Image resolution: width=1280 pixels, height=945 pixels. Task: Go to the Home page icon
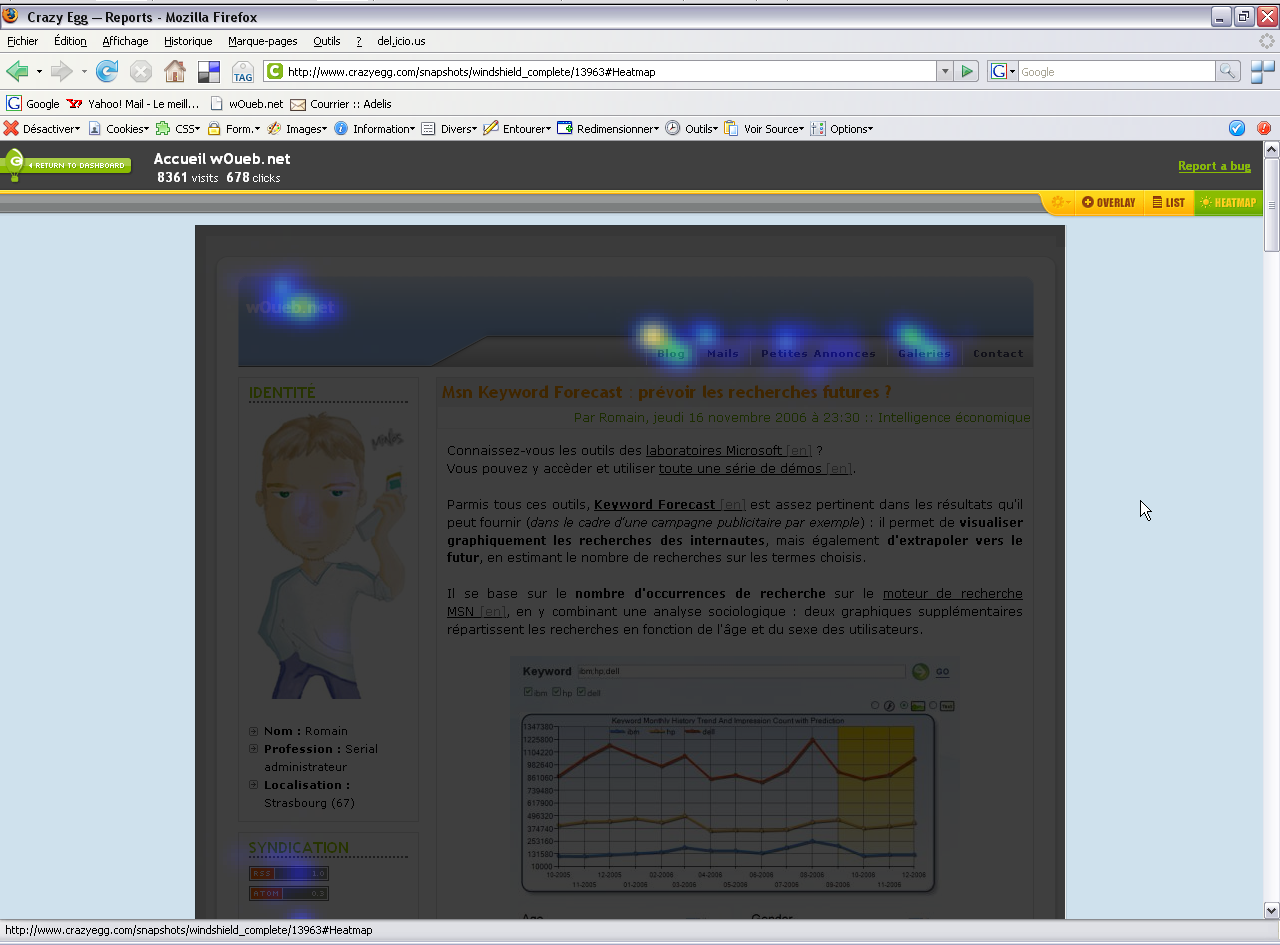click(175, 71)
